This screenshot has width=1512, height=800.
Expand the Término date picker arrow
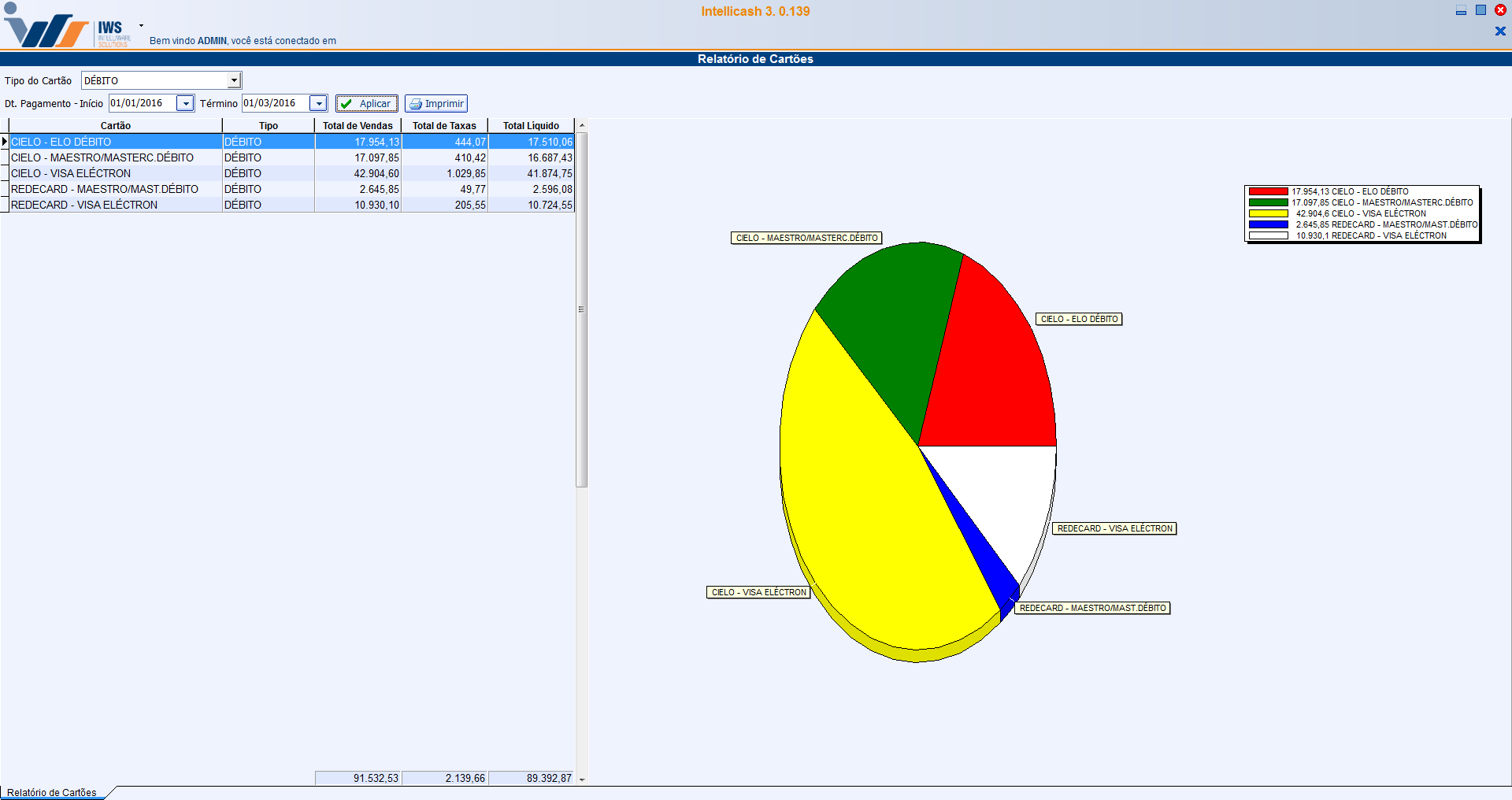[318, 103]
